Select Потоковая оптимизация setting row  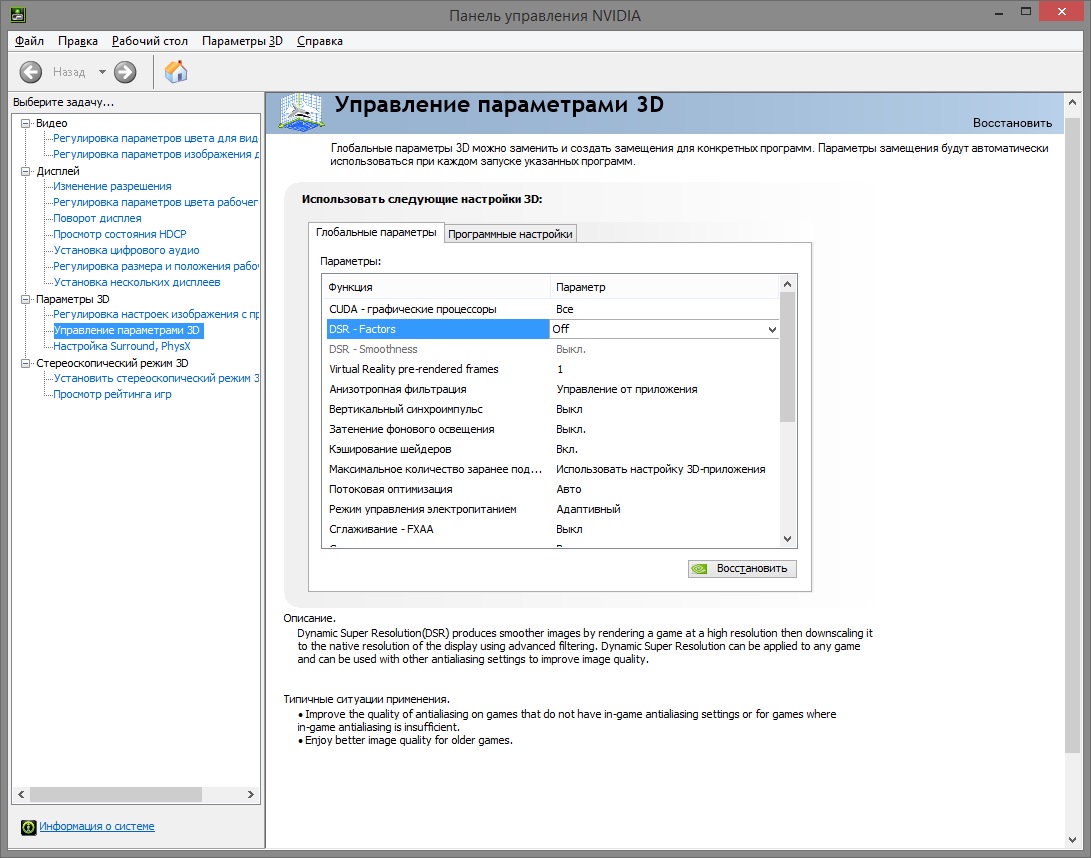(552, 490)
